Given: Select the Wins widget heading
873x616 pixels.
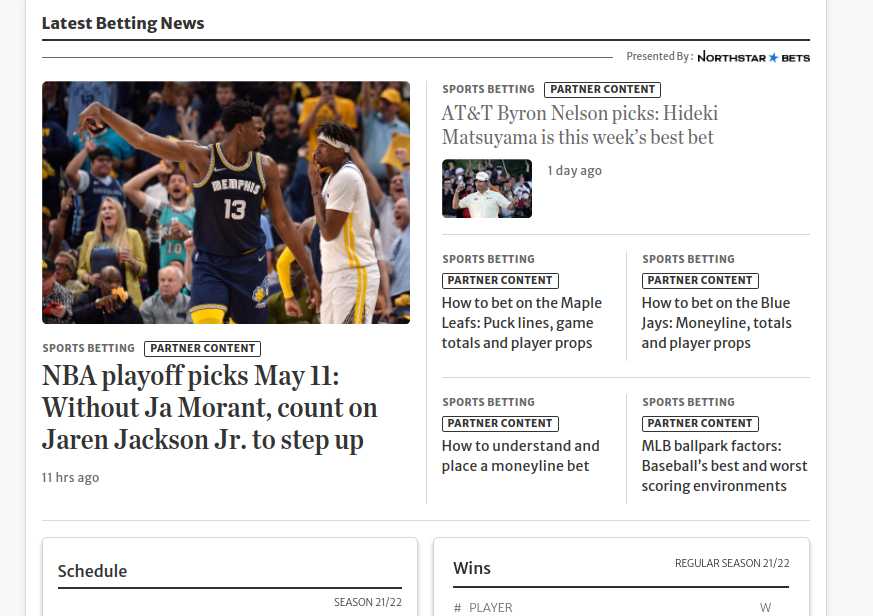Looking at the screenshot, I should [x=472, y=568].
